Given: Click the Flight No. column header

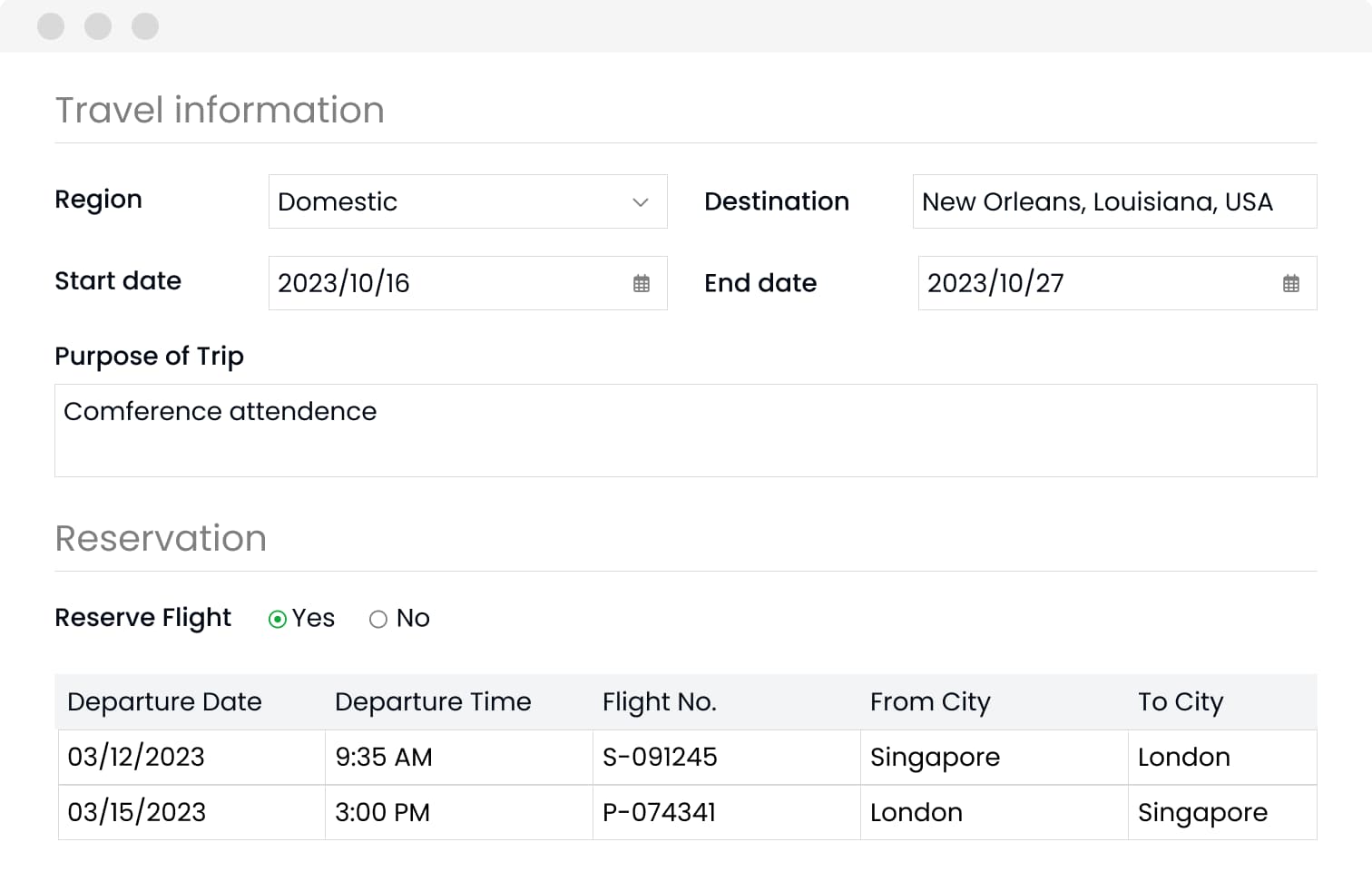Looking at the screenshot, I should [x=660, y=701].
